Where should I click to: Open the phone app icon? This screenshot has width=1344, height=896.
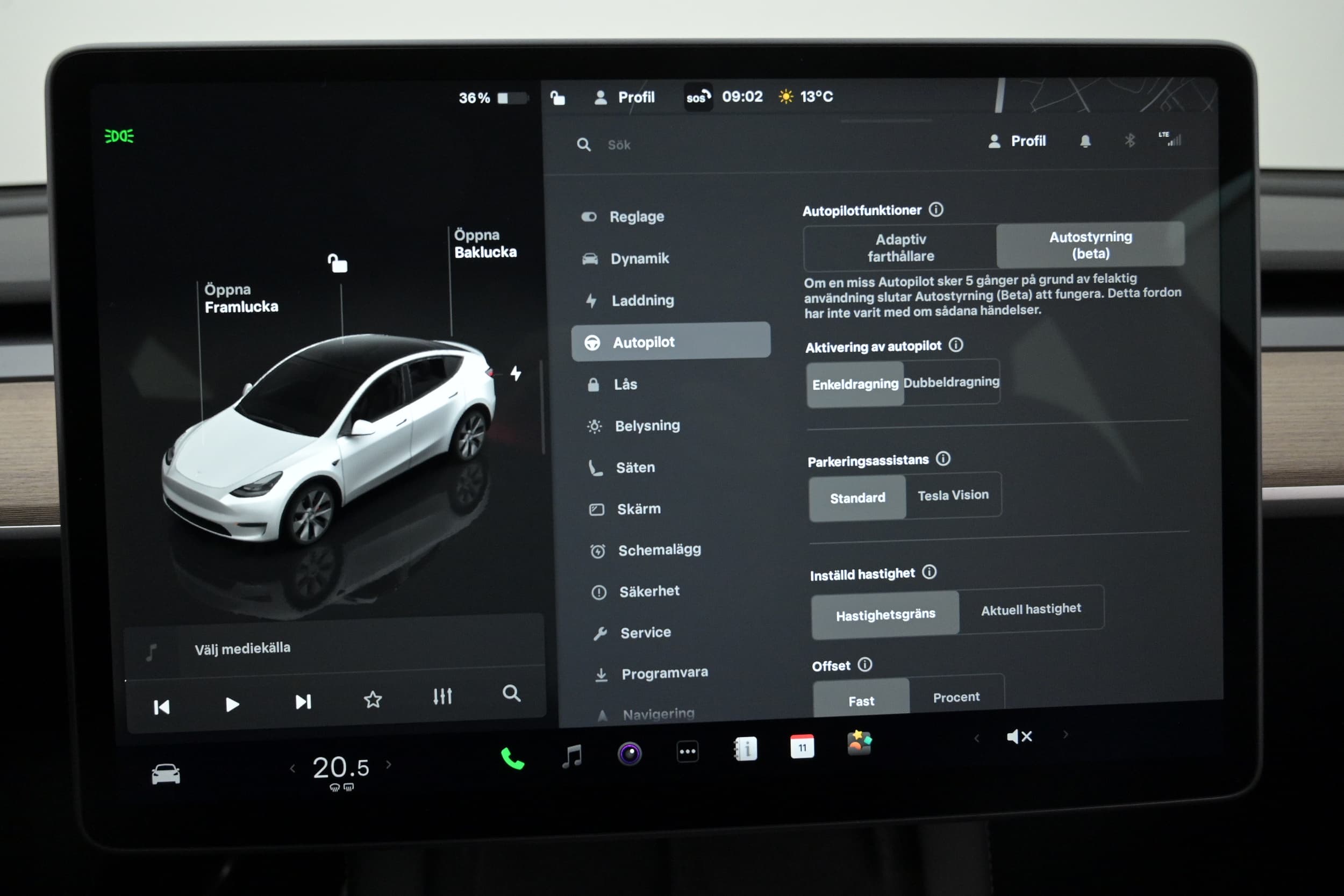tap(512, 758)
